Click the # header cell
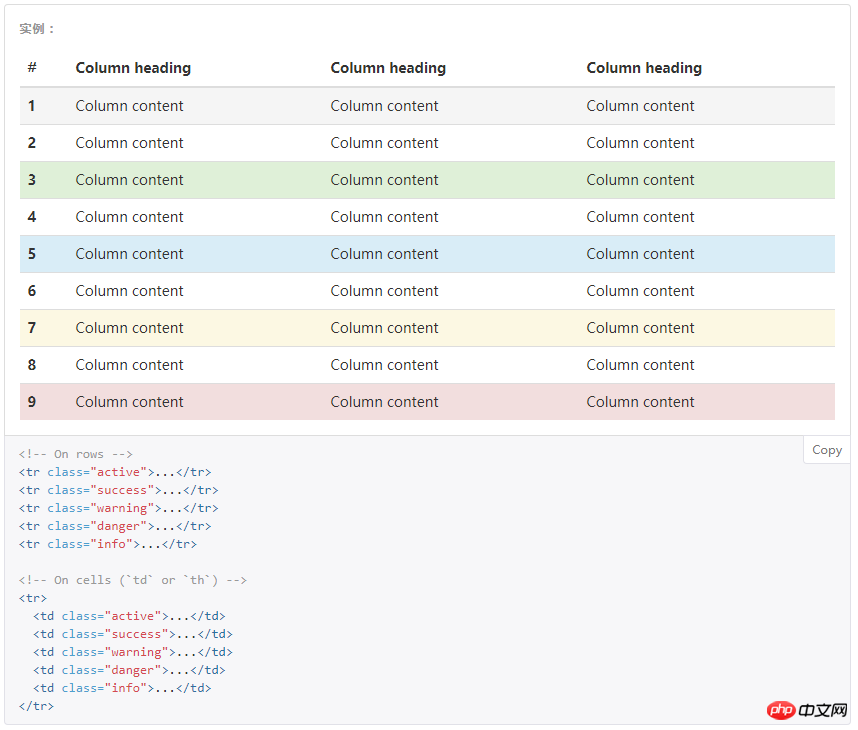This screenshot has height=730, width=858. tap(32, 68)
